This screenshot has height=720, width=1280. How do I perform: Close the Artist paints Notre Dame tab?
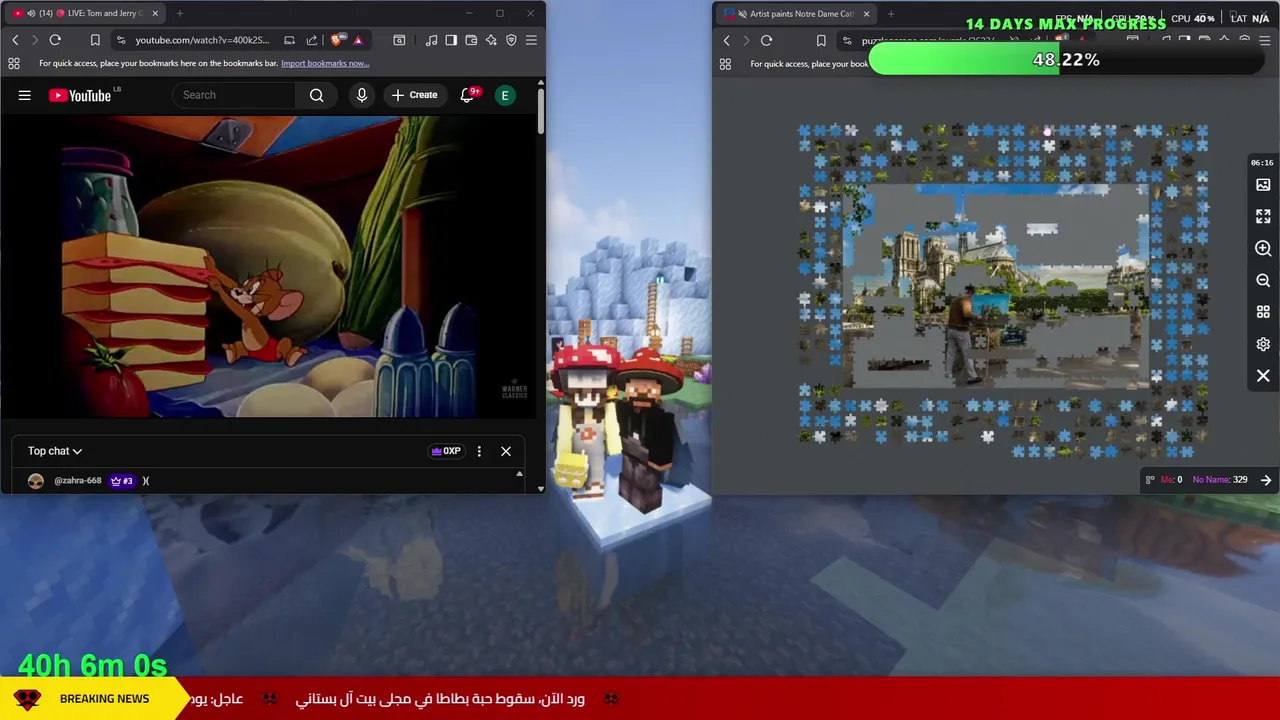(867, 14)
